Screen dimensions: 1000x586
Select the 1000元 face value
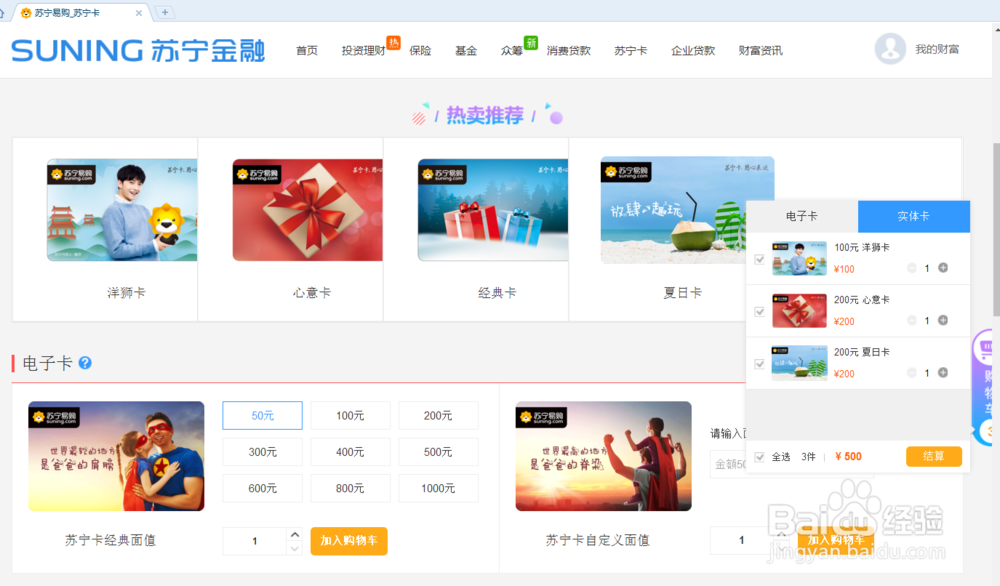point(438,488)
